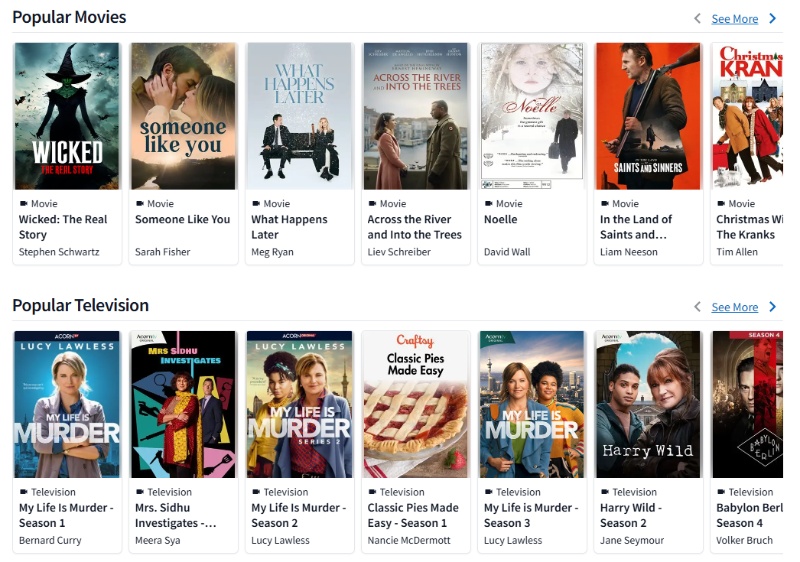Click next arrow in Popular Movies
Screen dimensions: 800x562
(772, 18)
